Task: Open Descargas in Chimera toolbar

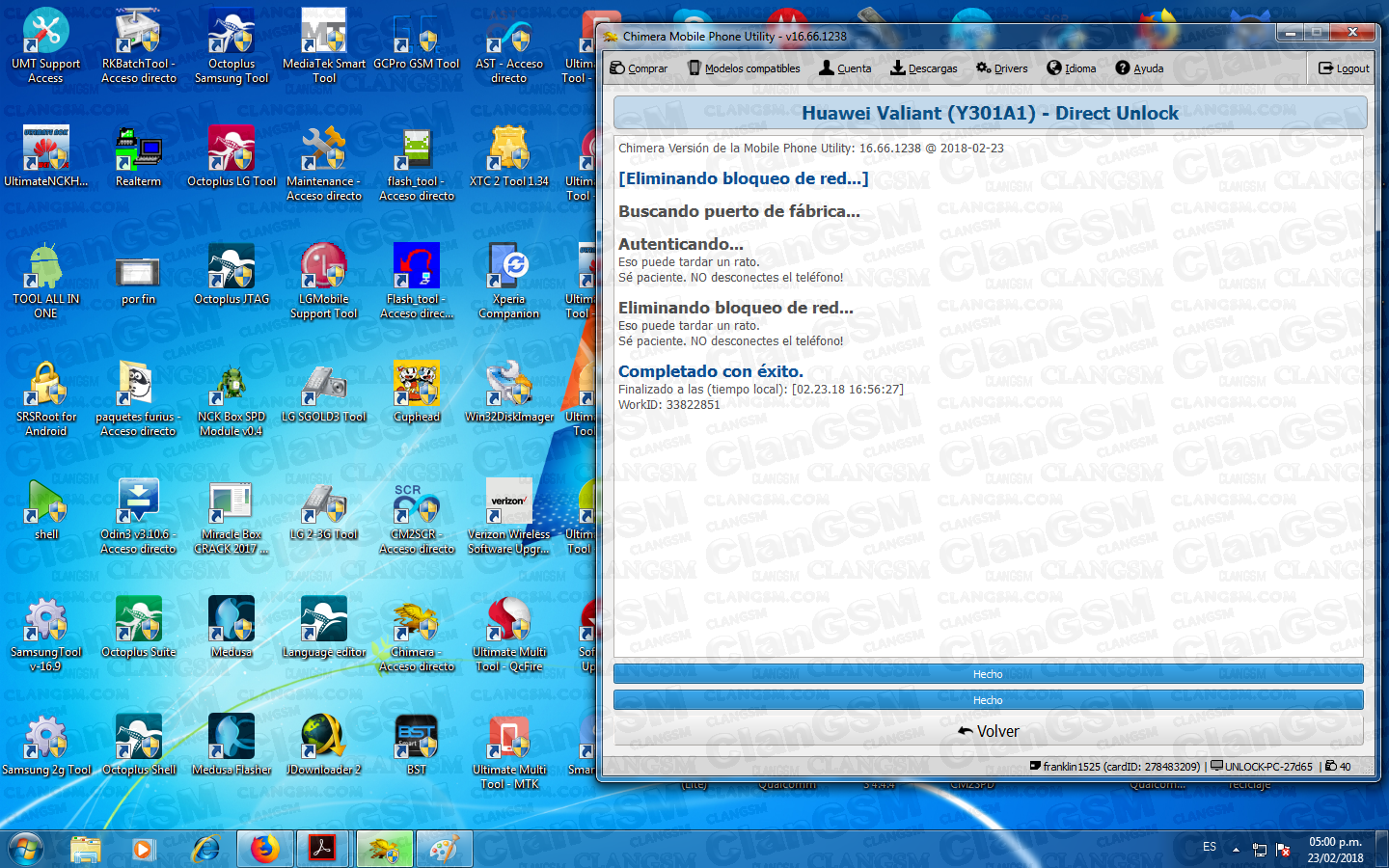Action: (923, 68)
